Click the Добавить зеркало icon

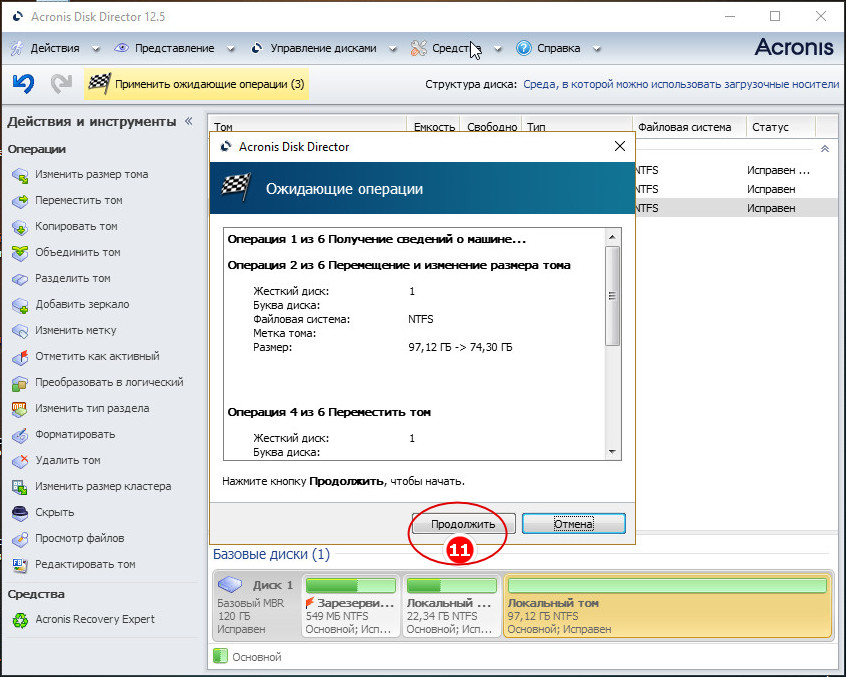point(20,305)
